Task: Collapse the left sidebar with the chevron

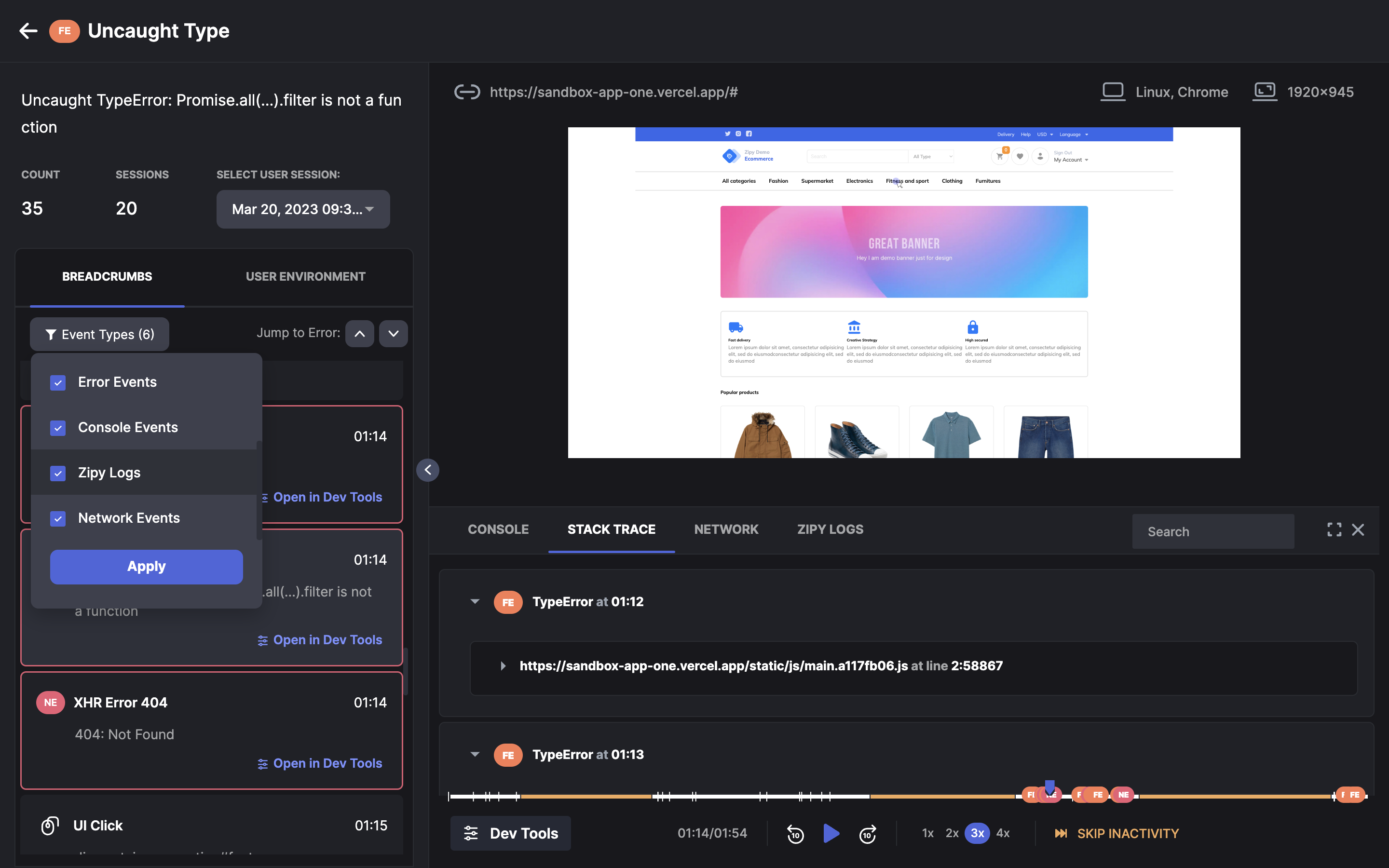Action: pos(428,470)
